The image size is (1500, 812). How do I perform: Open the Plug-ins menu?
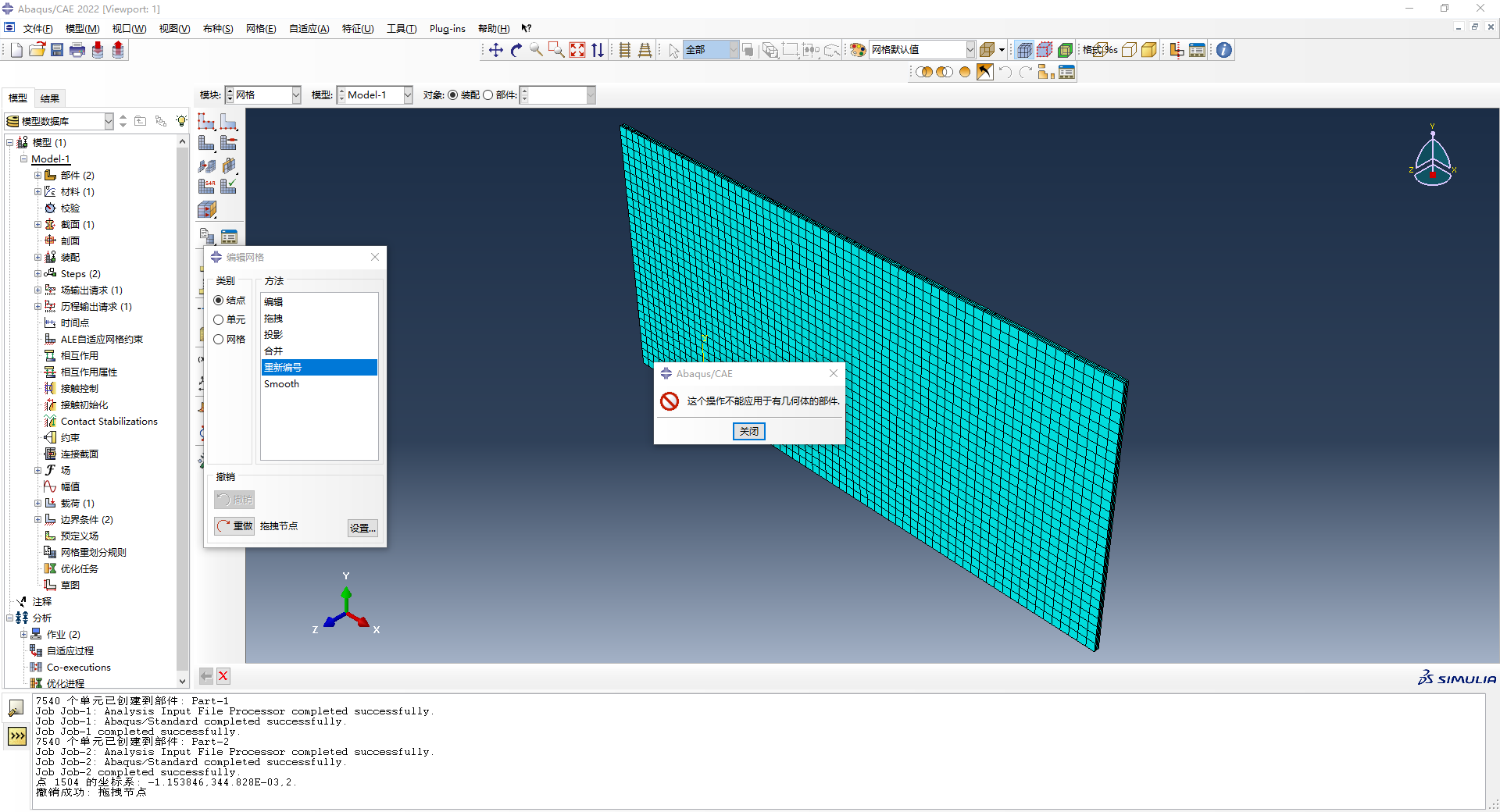click(x=447, y=29)
